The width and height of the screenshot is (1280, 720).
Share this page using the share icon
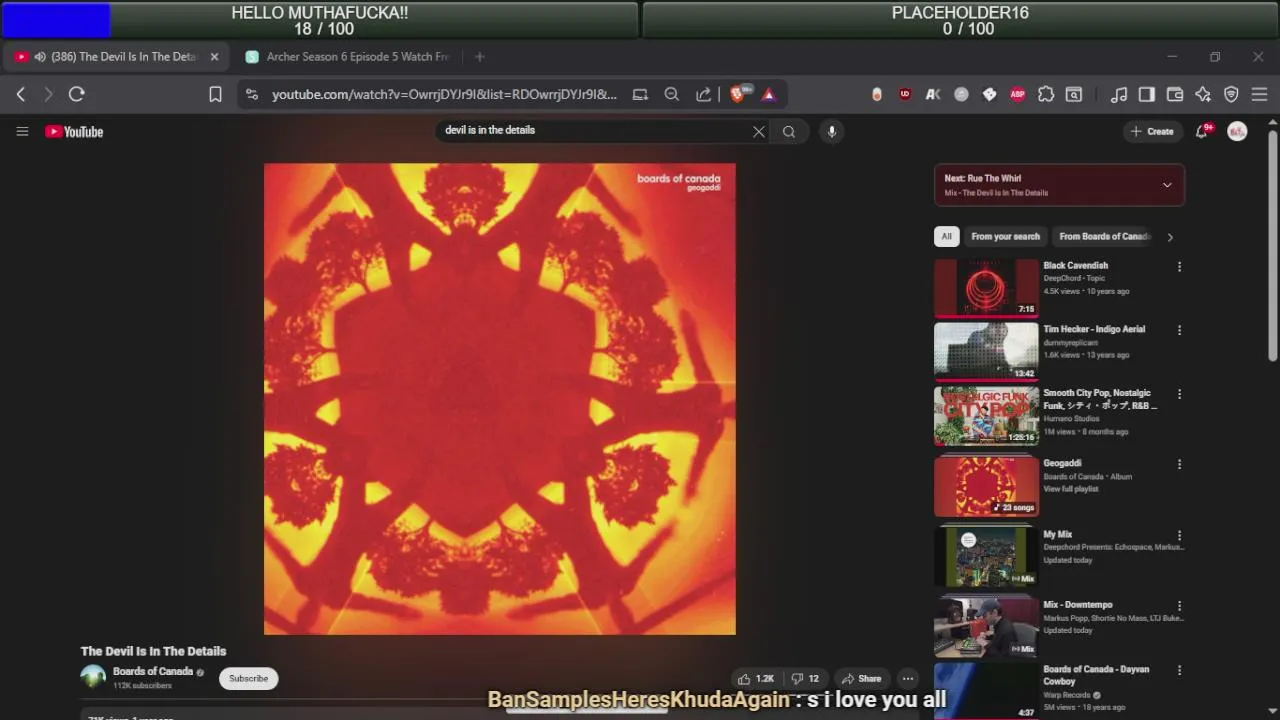704,94
